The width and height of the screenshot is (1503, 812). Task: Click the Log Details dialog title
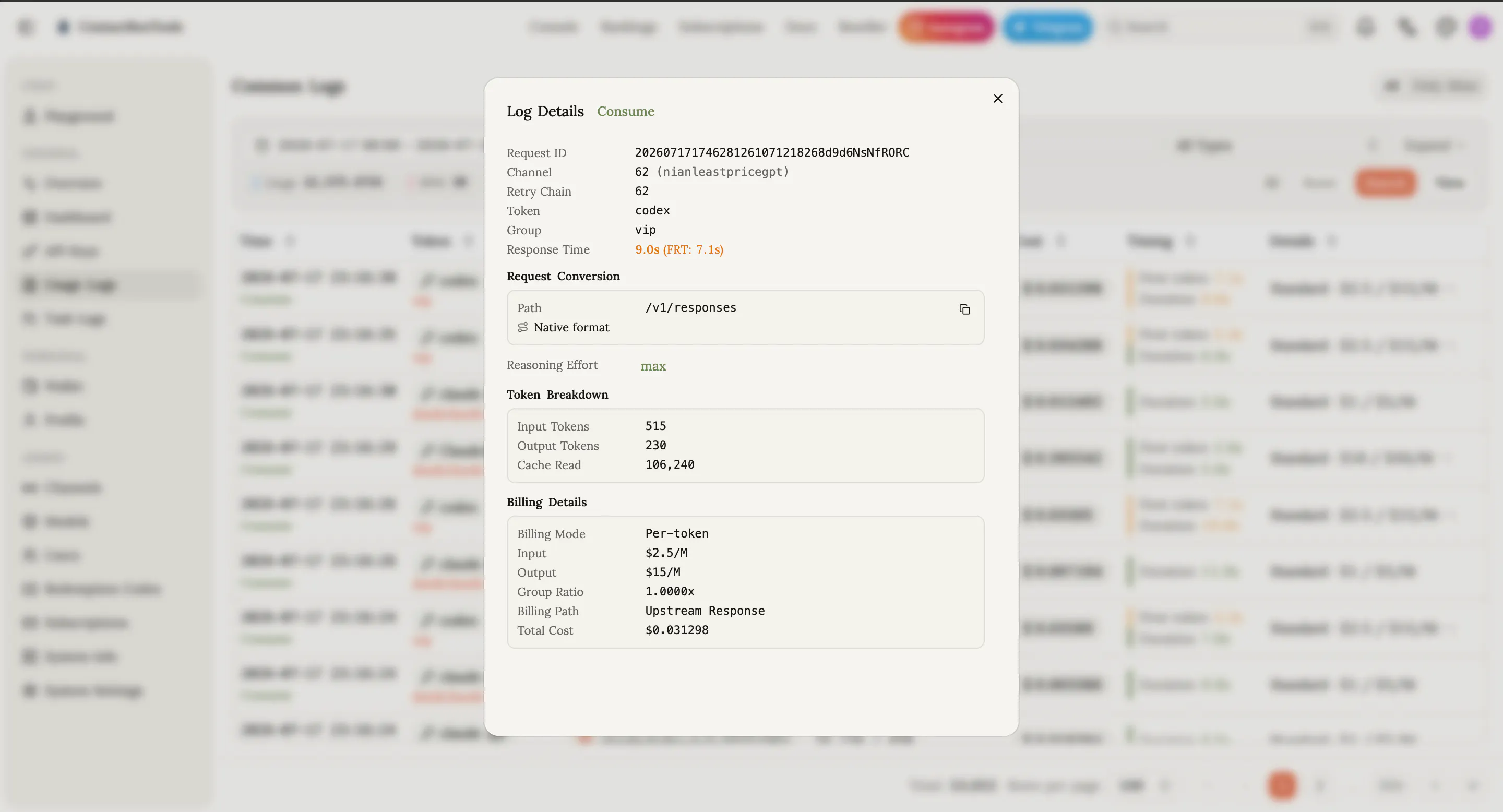coord(545,111)
